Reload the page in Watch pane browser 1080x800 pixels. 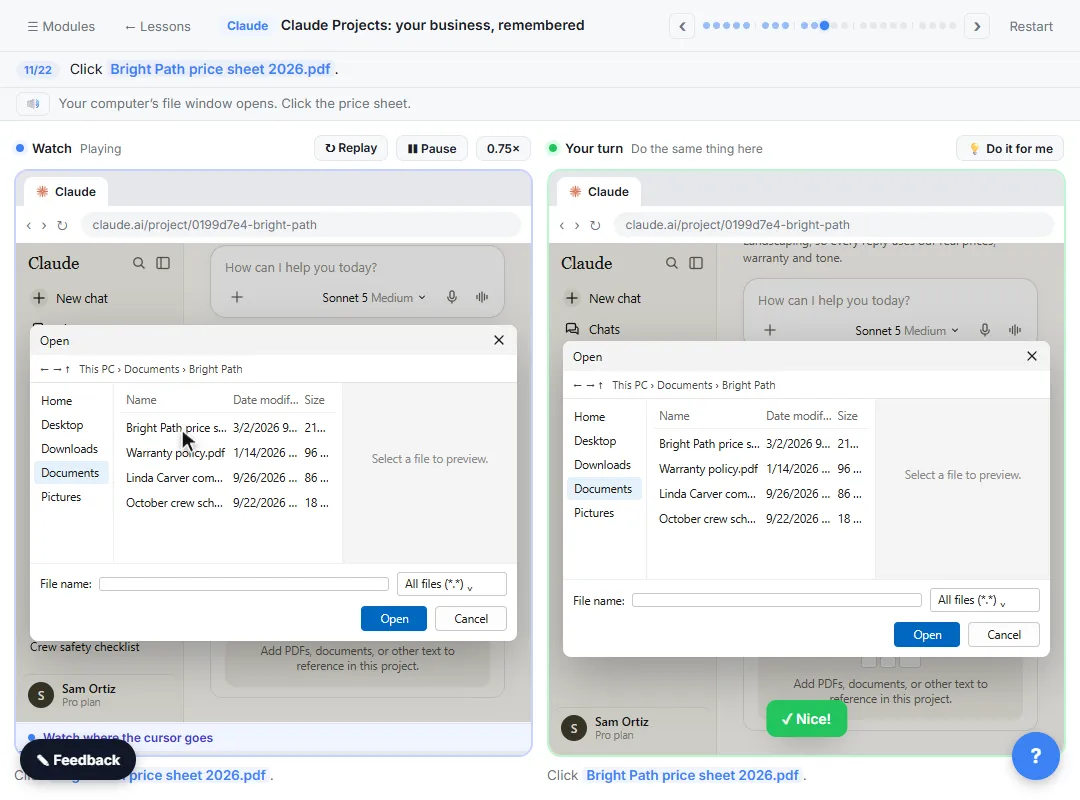click(62, 225)
